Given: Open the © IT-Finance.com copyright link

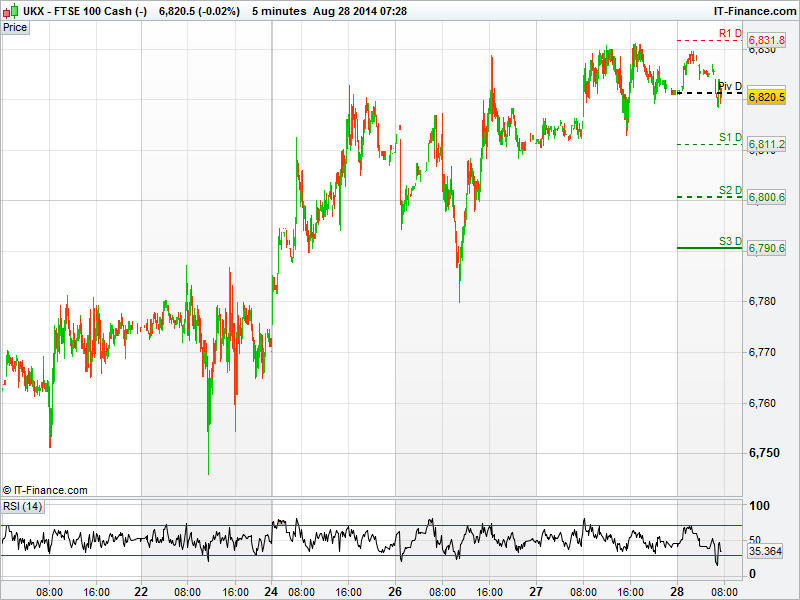Looking at the screenshot, I should pyautogui.click(x=46, y=490).
